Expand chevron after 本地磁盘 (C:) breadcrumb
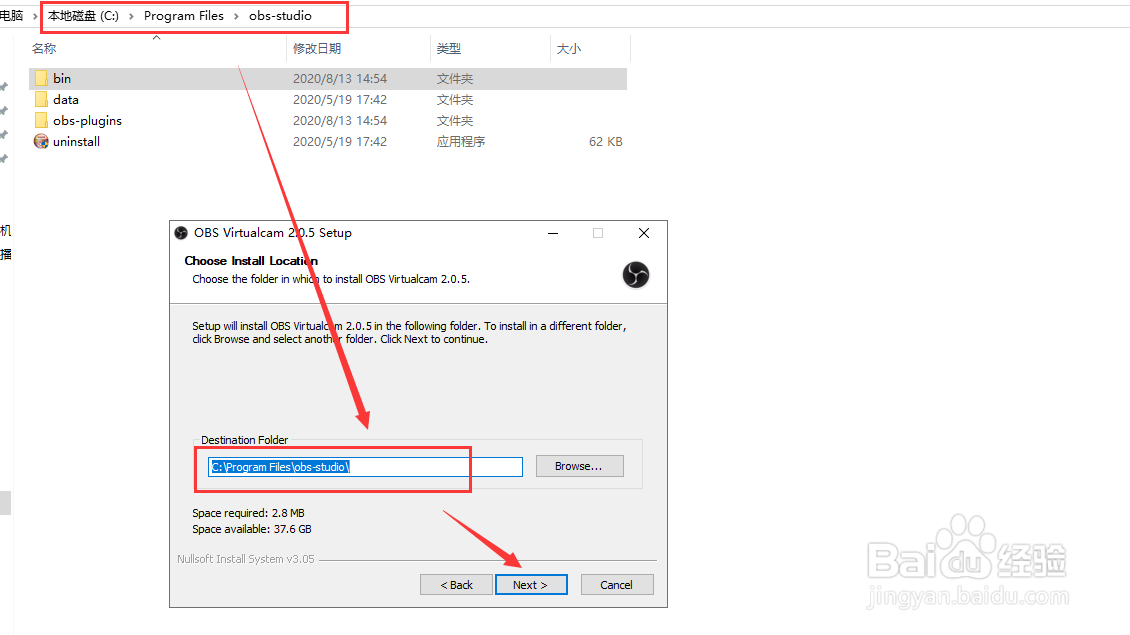The width and height of the screenshot is (1130, 635). [131, 16]
